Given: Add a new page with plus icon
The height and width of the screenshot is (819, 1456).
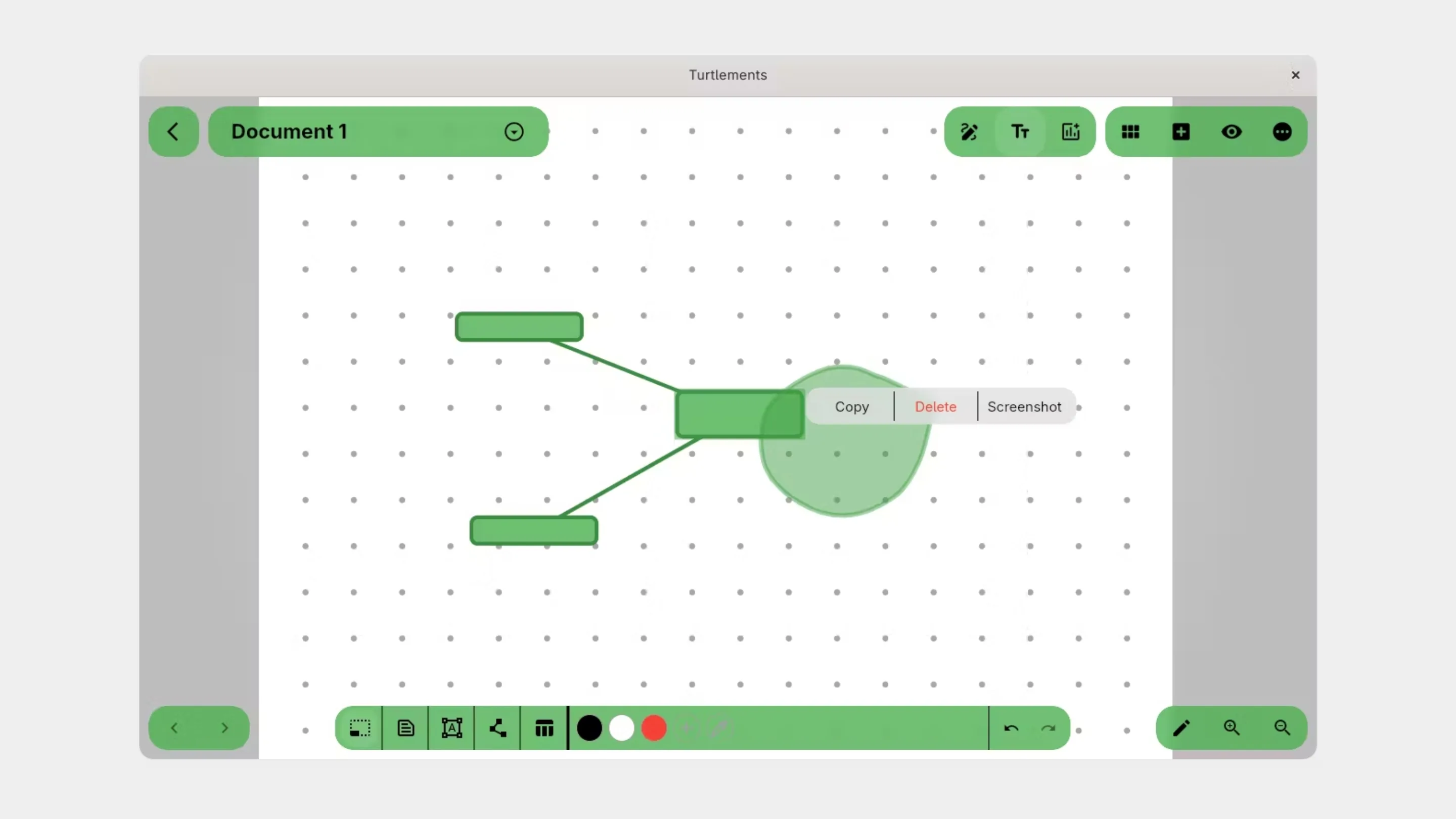Looking at the screenshot, I should (1181, 131).
